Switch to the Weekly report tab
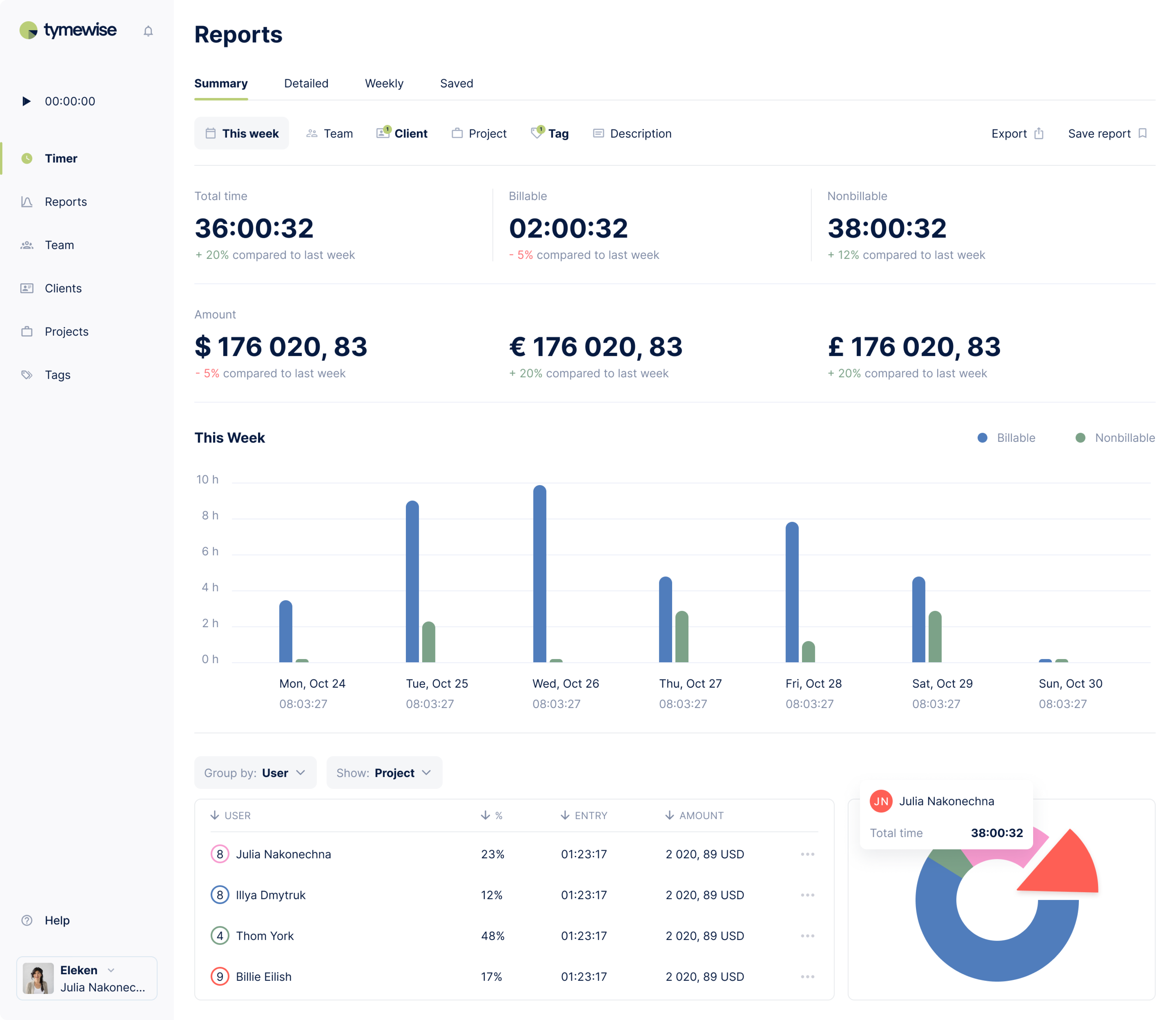1176x1020 pixels. pos(384,83)
